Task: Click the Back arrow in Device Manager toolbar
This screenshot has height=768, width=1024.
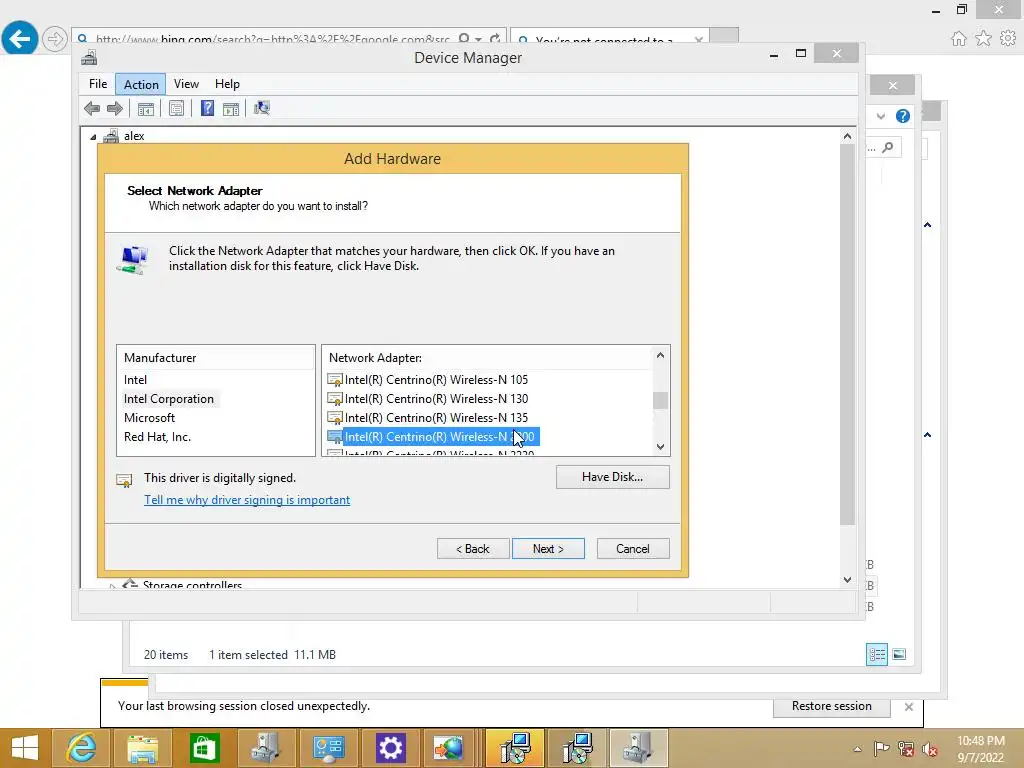Action: coord(92,108)
